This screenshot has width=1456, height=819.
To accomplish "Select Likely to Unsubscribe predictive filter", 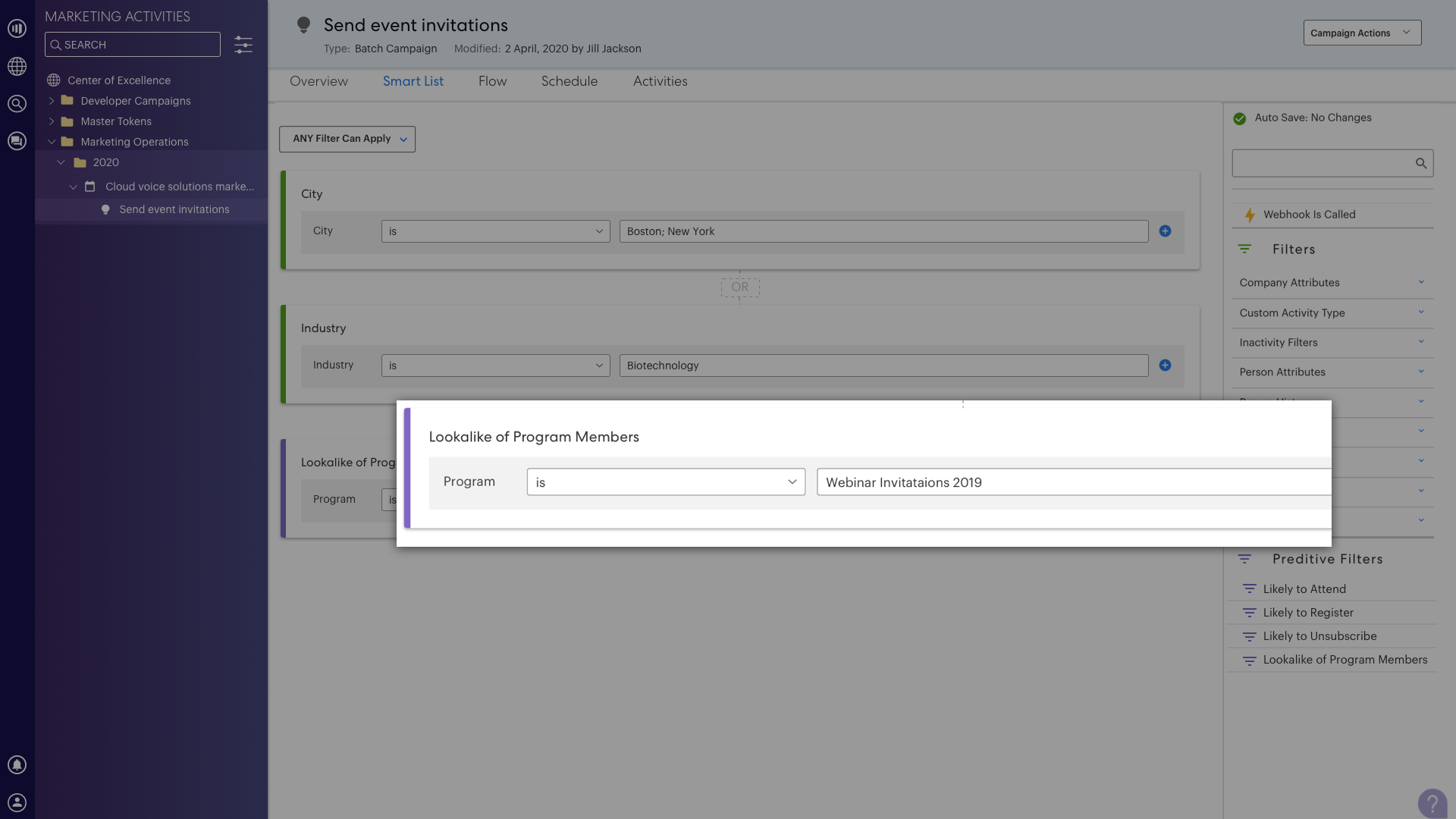I will [1319, 636].
